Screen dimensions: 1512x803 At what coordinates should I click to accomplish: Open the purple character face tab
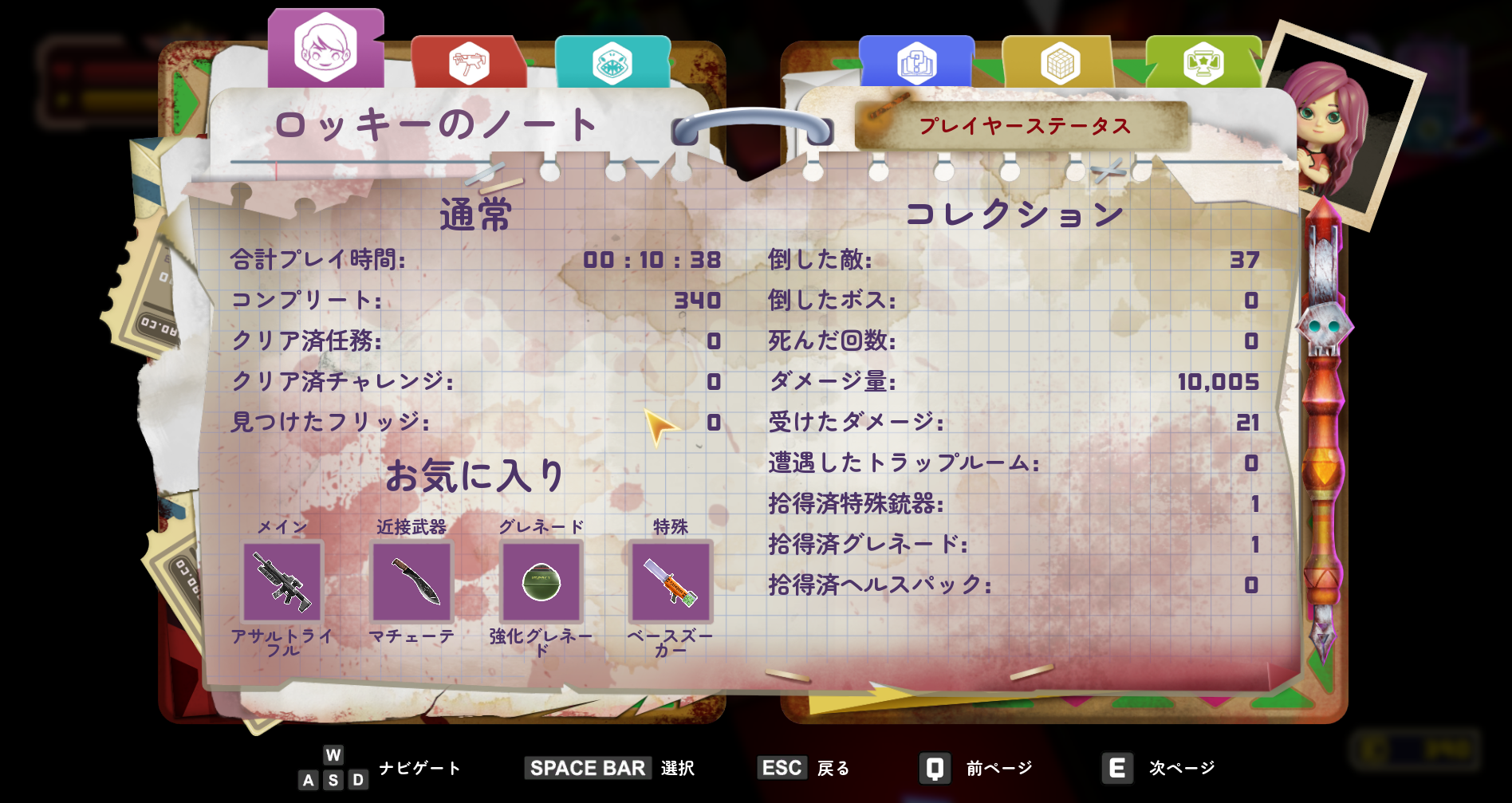[325, 48]
